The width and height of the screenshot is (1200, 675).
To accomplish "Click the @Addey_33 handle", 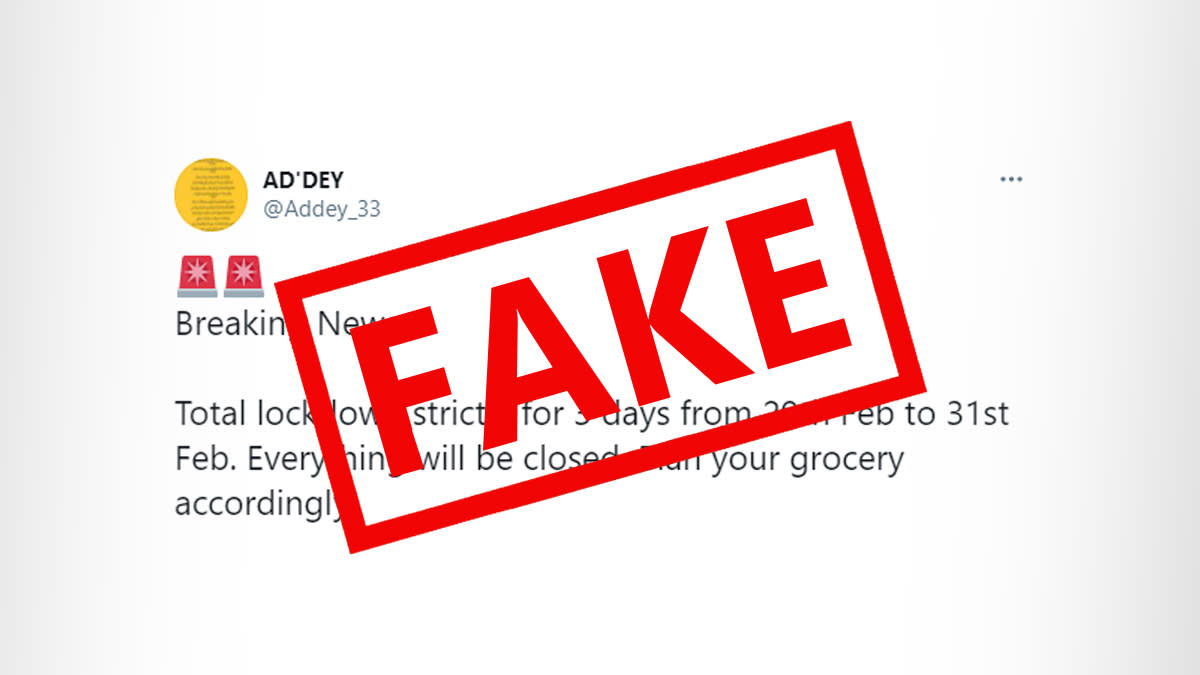I will click(x=321, y=209).
